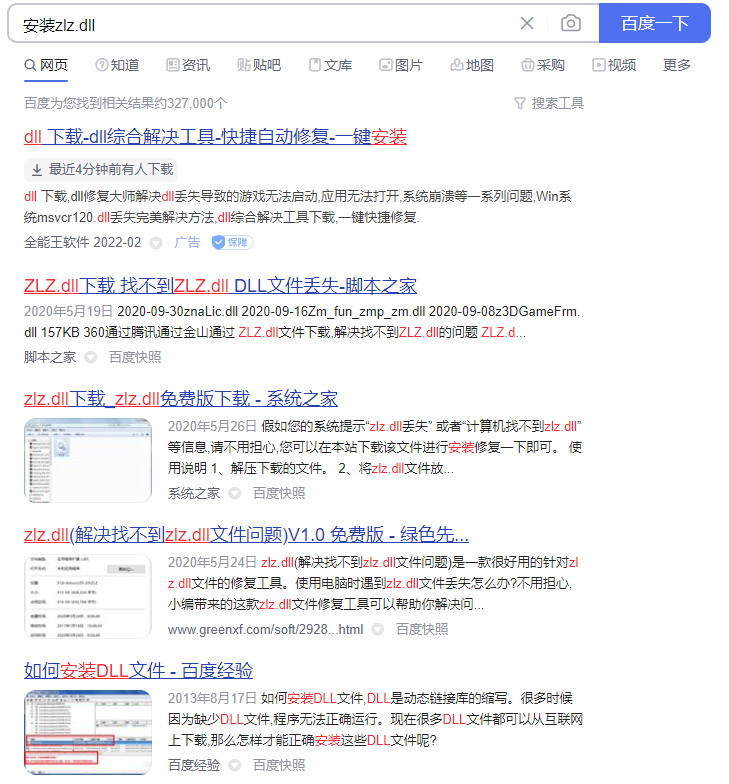Select the 贴吧 tab
The height and width of the screenshot is (784, 729).
(259, 65)
